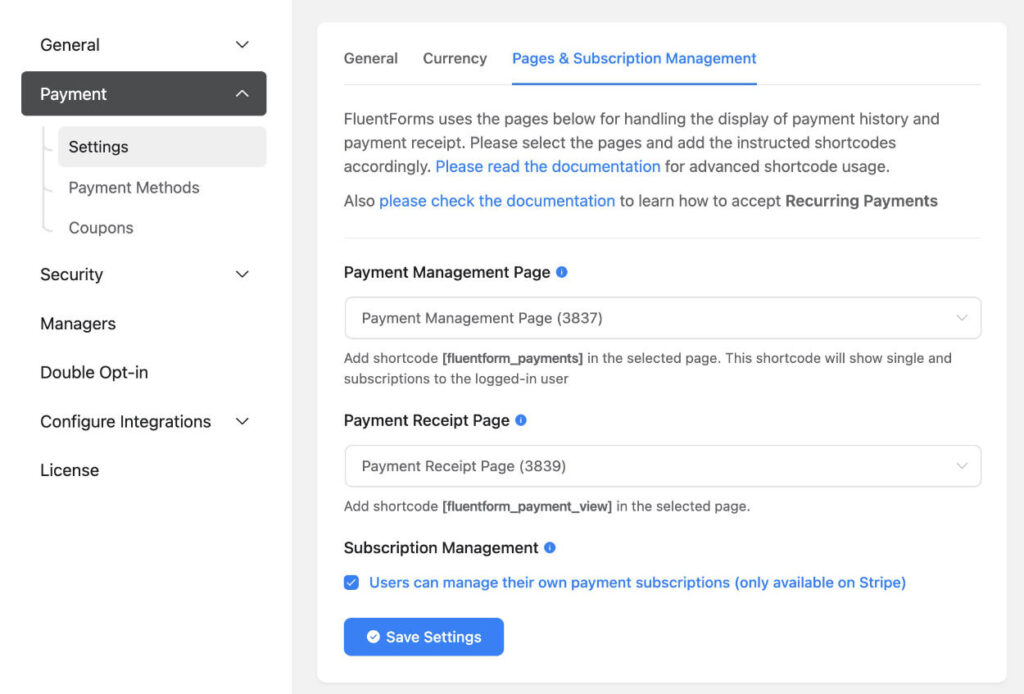Click the Save Settings button
This screenshot has width=1024, height=694.
(423, 637)
